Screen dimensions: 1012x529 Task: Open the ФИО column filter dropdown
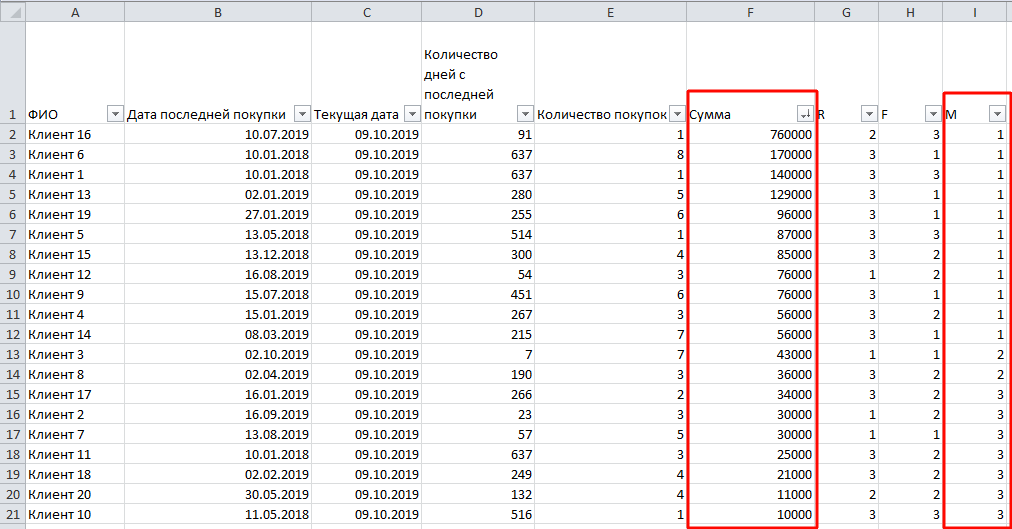[x=114, y=114]
